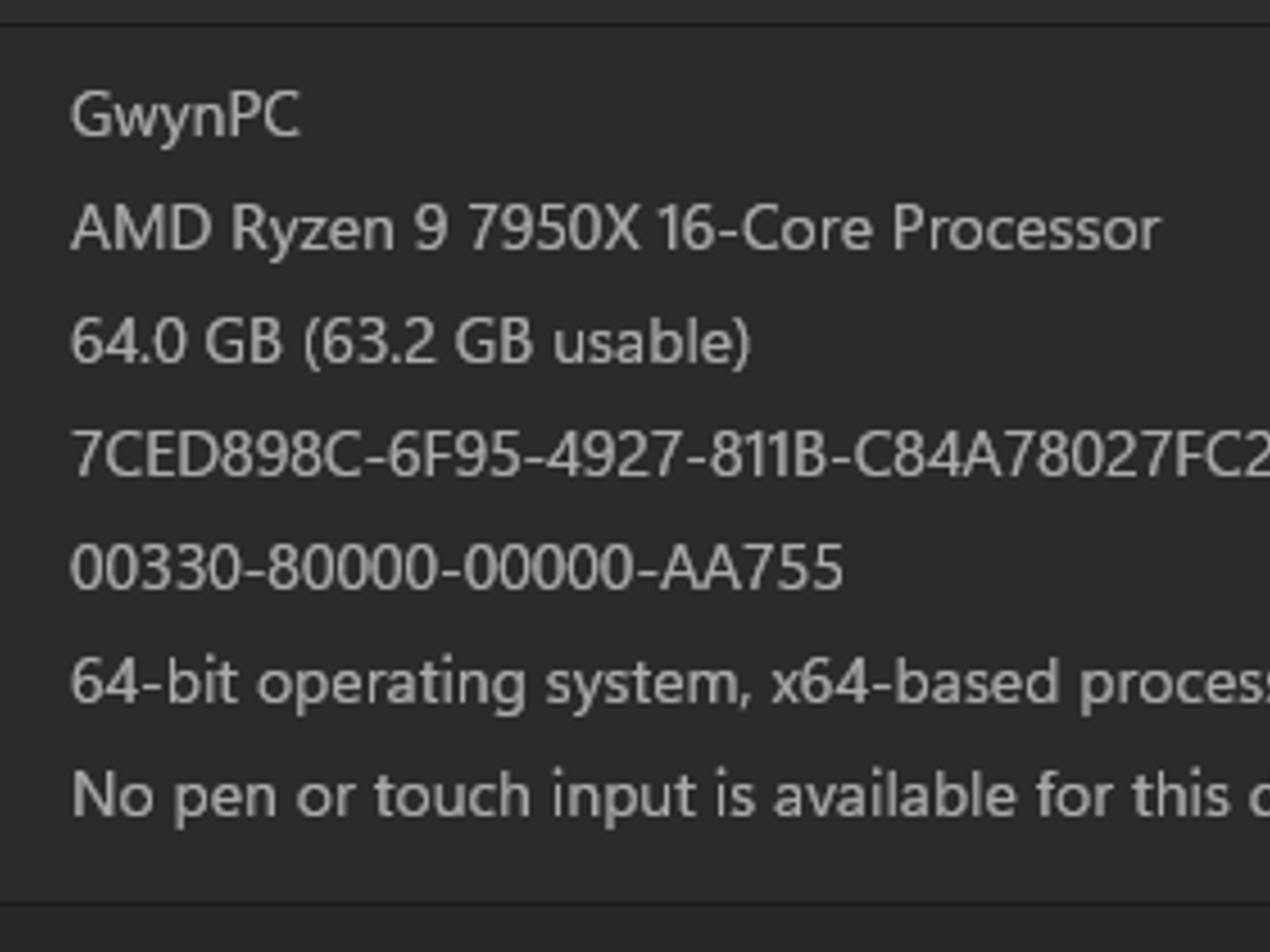The width and height of the screenshot is (1270, 952).
Task: Click the C84A78027FC2 segment of device ID
Action: [1062, 455]
